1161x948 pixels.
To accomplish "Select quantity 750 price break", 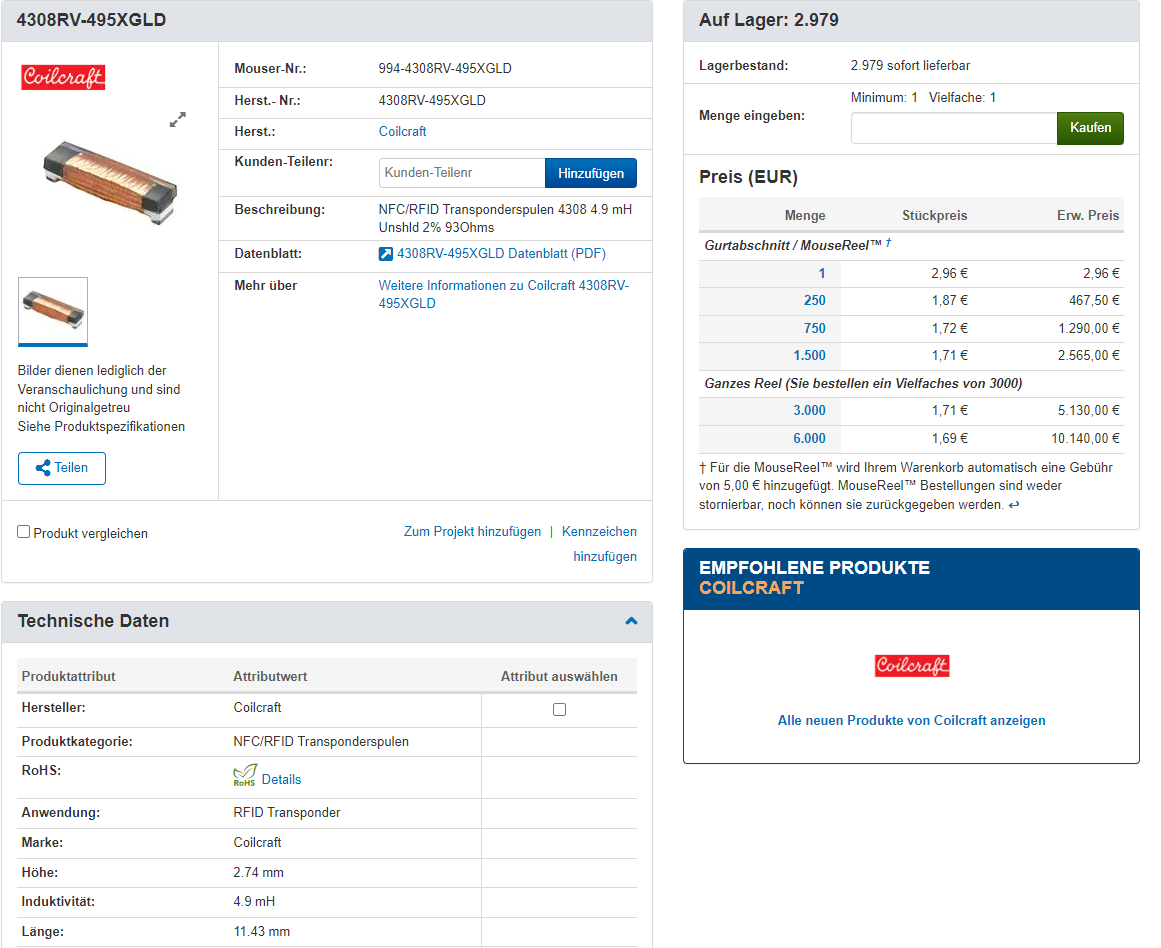I will point(814,328).
